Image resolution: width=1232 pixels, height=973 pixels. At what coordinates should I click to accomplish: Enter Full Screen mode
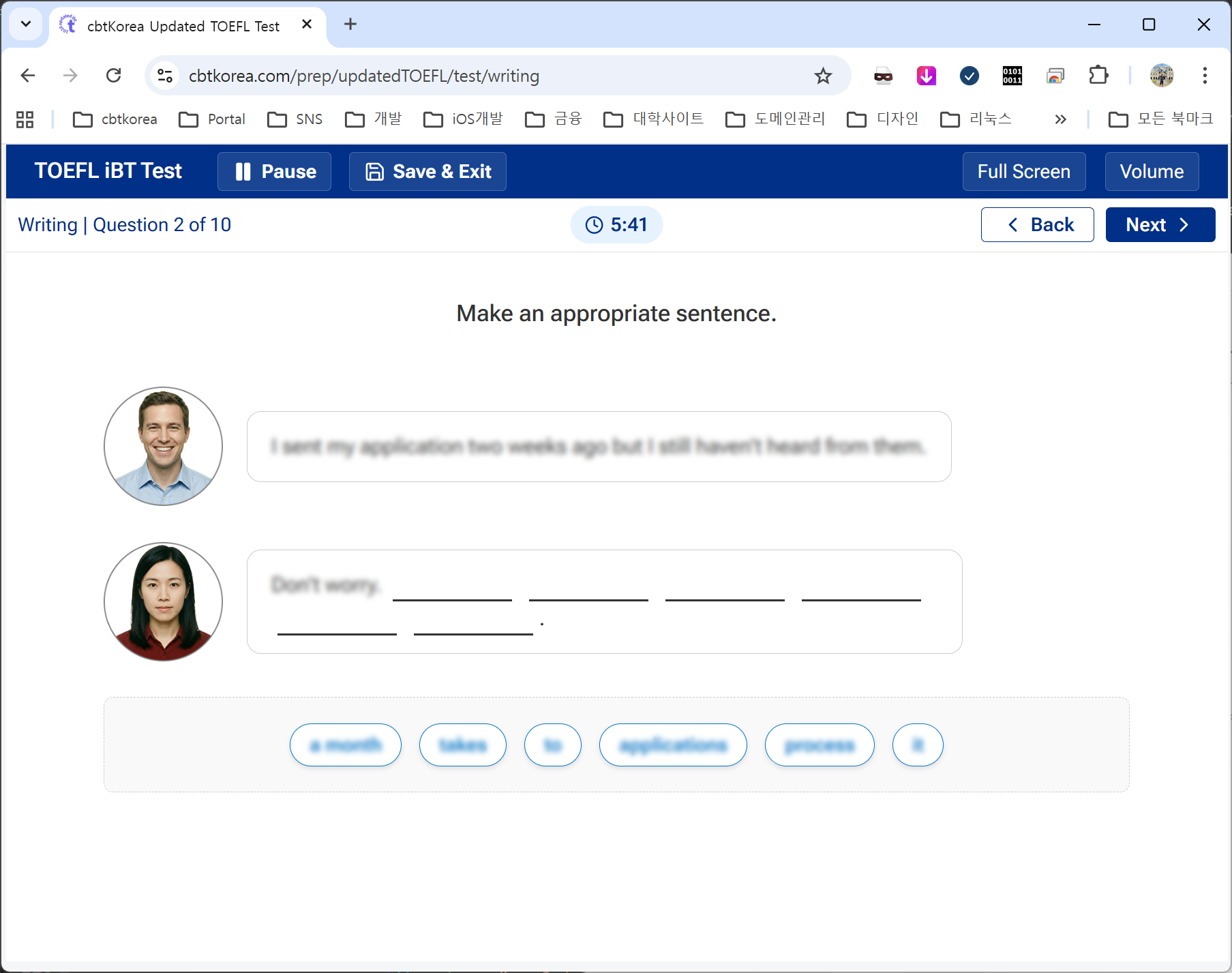[1023, 171]
